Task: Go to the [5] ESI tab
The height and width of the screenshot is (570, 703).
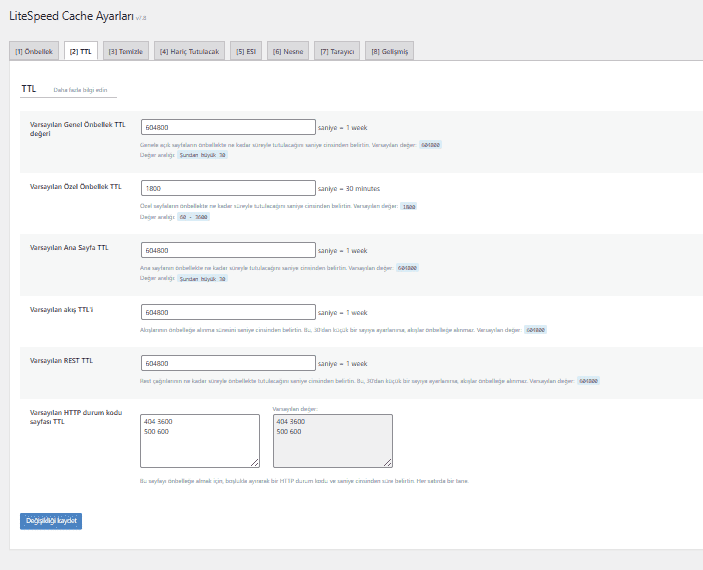Action: click(x=245, y=51)
